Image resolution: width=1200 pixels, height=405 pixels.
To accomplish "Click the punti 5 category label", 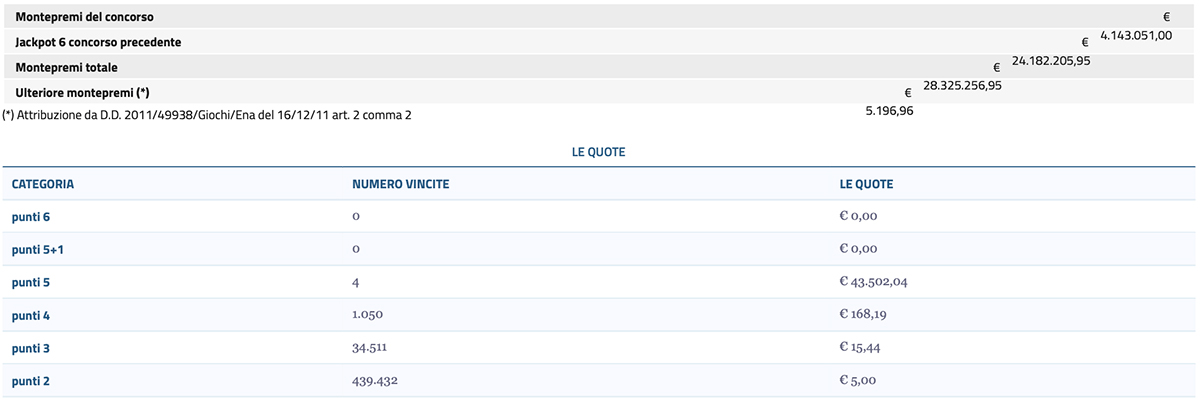I will click(x=31, y=282).
